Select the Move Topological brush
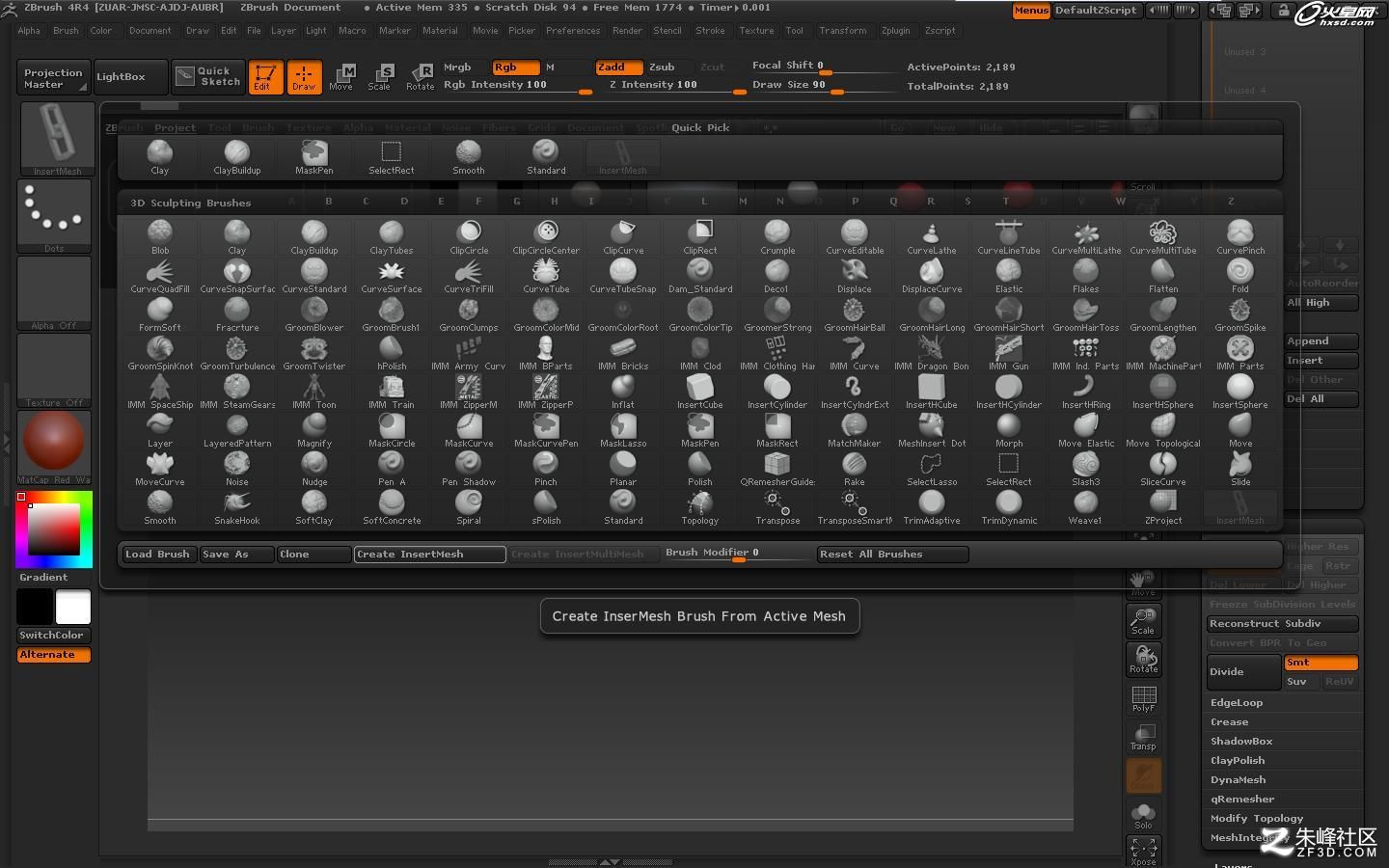This screenshot has height=868, width=1389. (x=1163, y=430)
